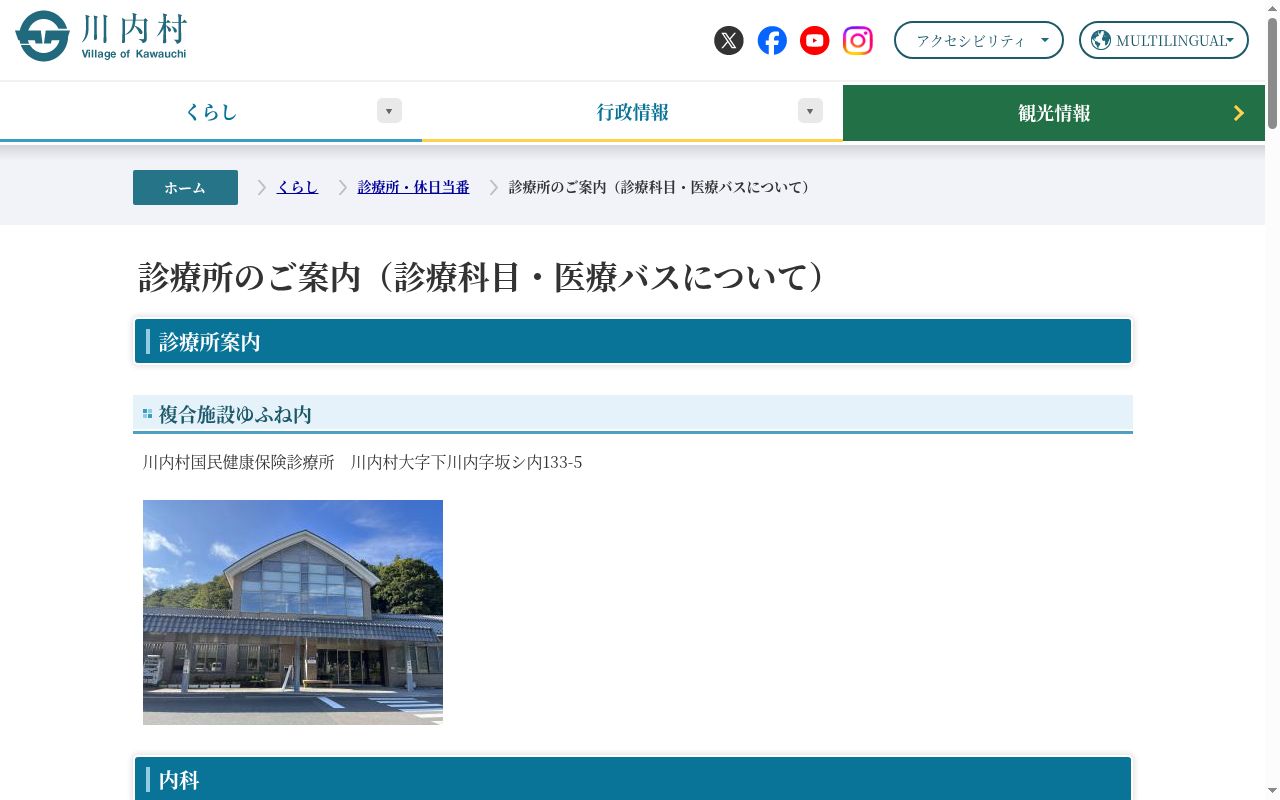Open the X (Twitter) social icon
The height and width of the screenshot is (800, 1280).
click(x=729, y=40)
